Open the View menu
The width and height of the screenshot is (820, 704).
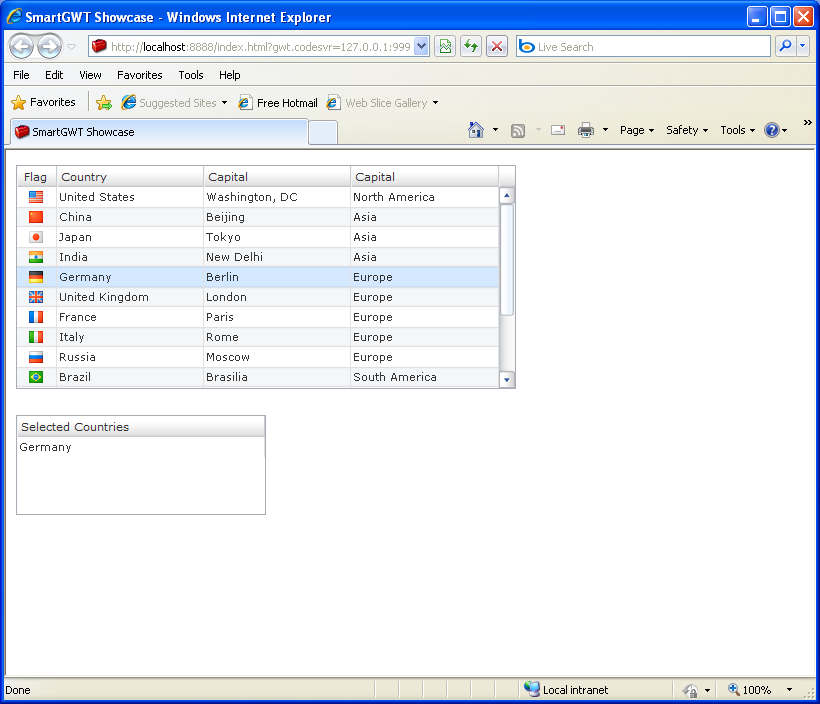pyautogui.click(x=90, y=75)
